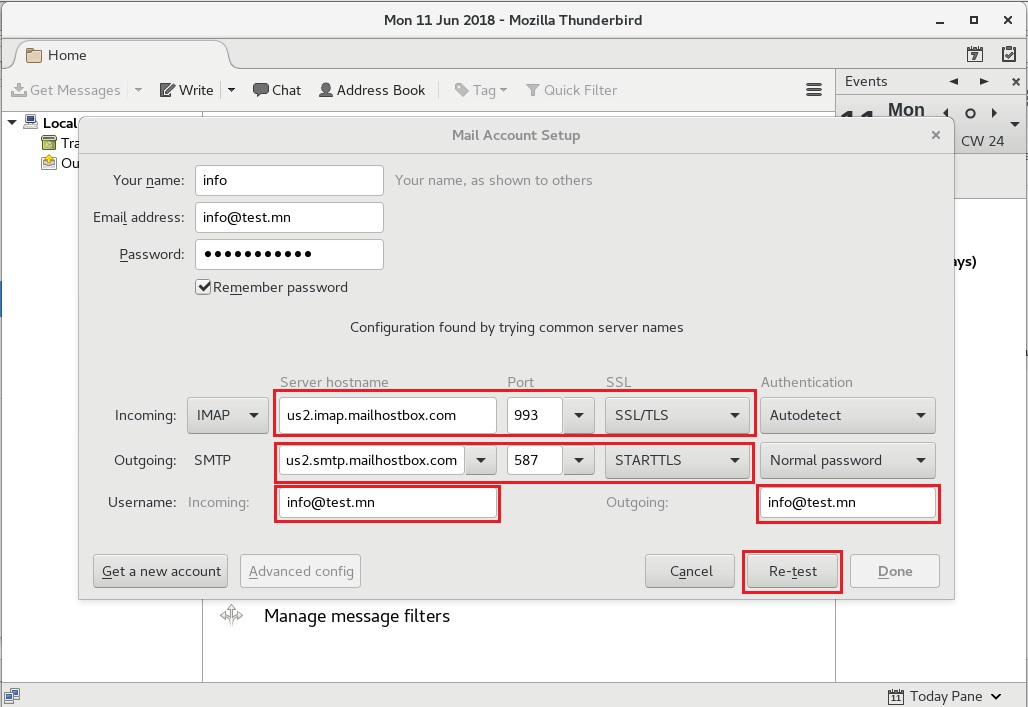The height and width of the screenshot is (707, 1028).
Task: Click the online status icon in status bar
Action: [x=12, y=695]
